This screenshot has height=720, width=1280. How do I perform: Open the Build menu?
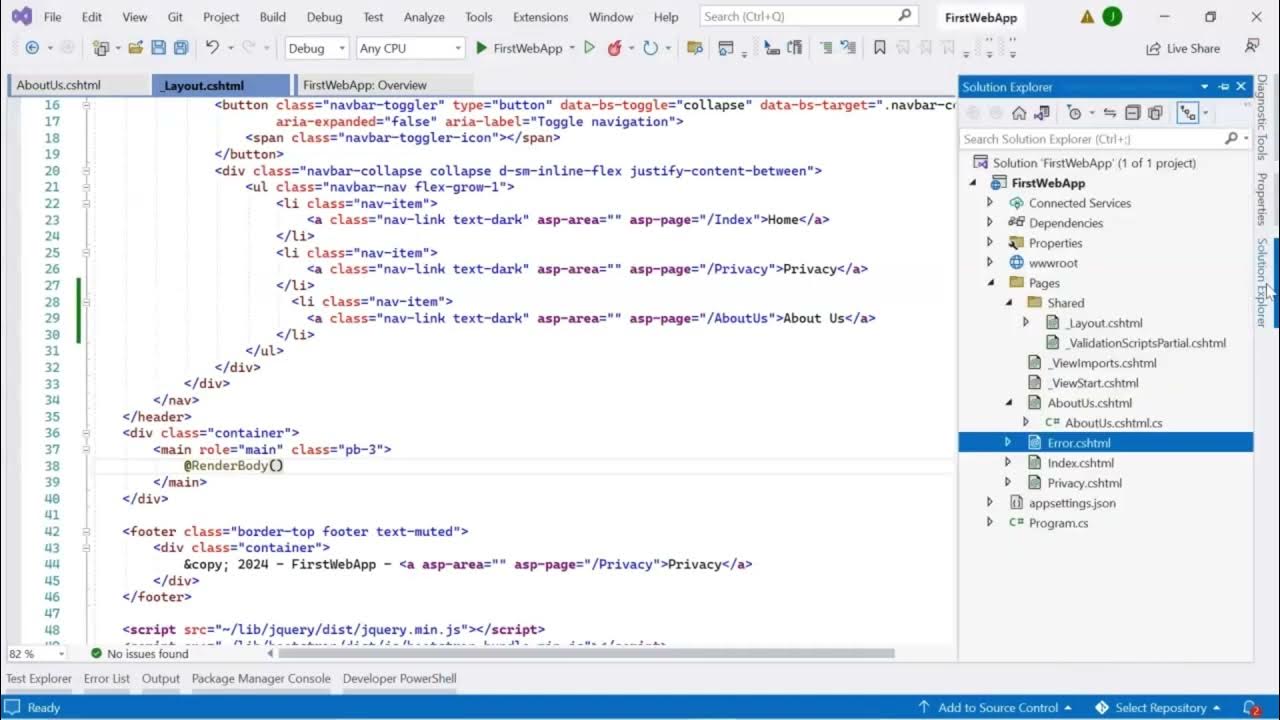click(x=272, y=17)
